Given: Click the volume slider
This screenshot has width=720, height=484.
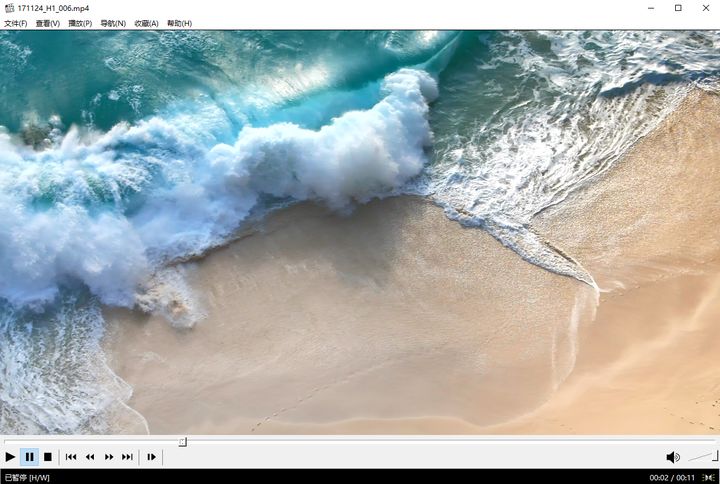Looking at the screenshot, I should point(702,457).
